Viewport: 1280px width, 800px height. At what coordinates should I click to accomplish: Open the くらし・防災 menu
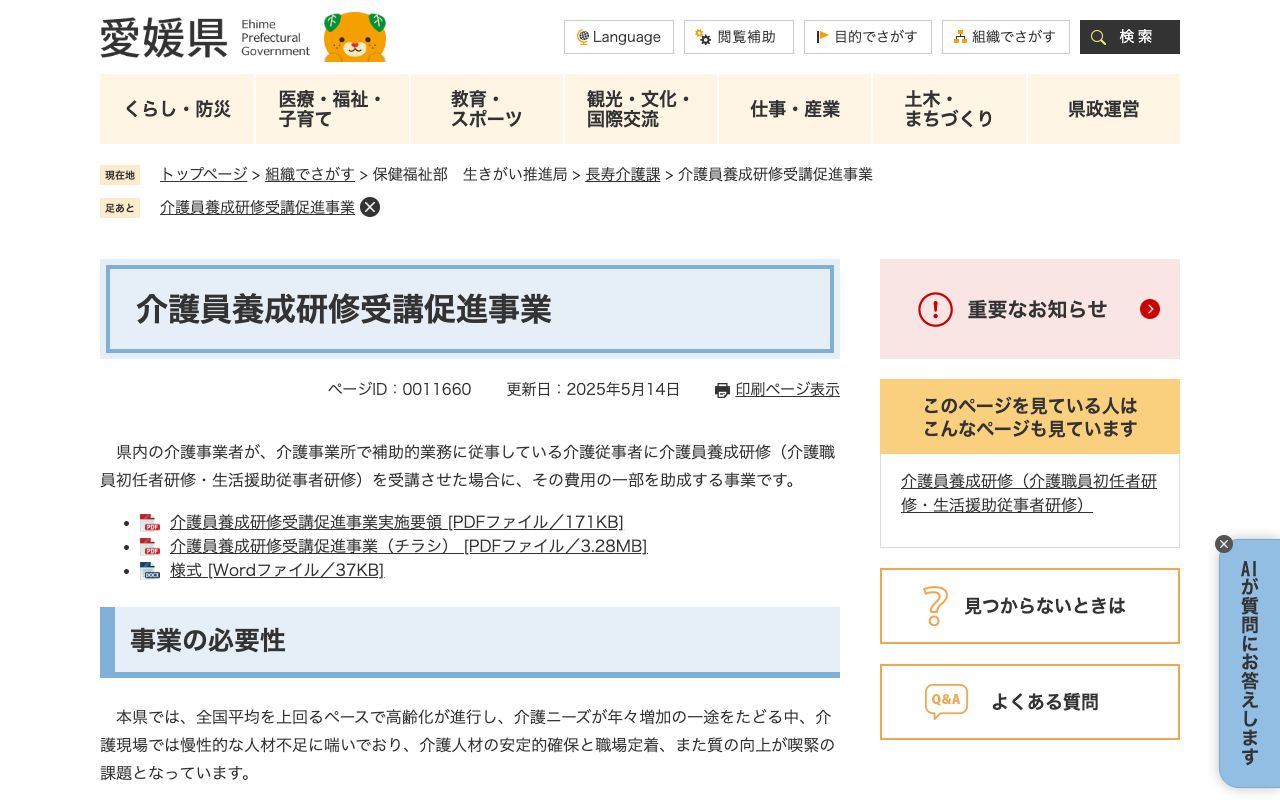pyautogui.click(x=177, y=109)
